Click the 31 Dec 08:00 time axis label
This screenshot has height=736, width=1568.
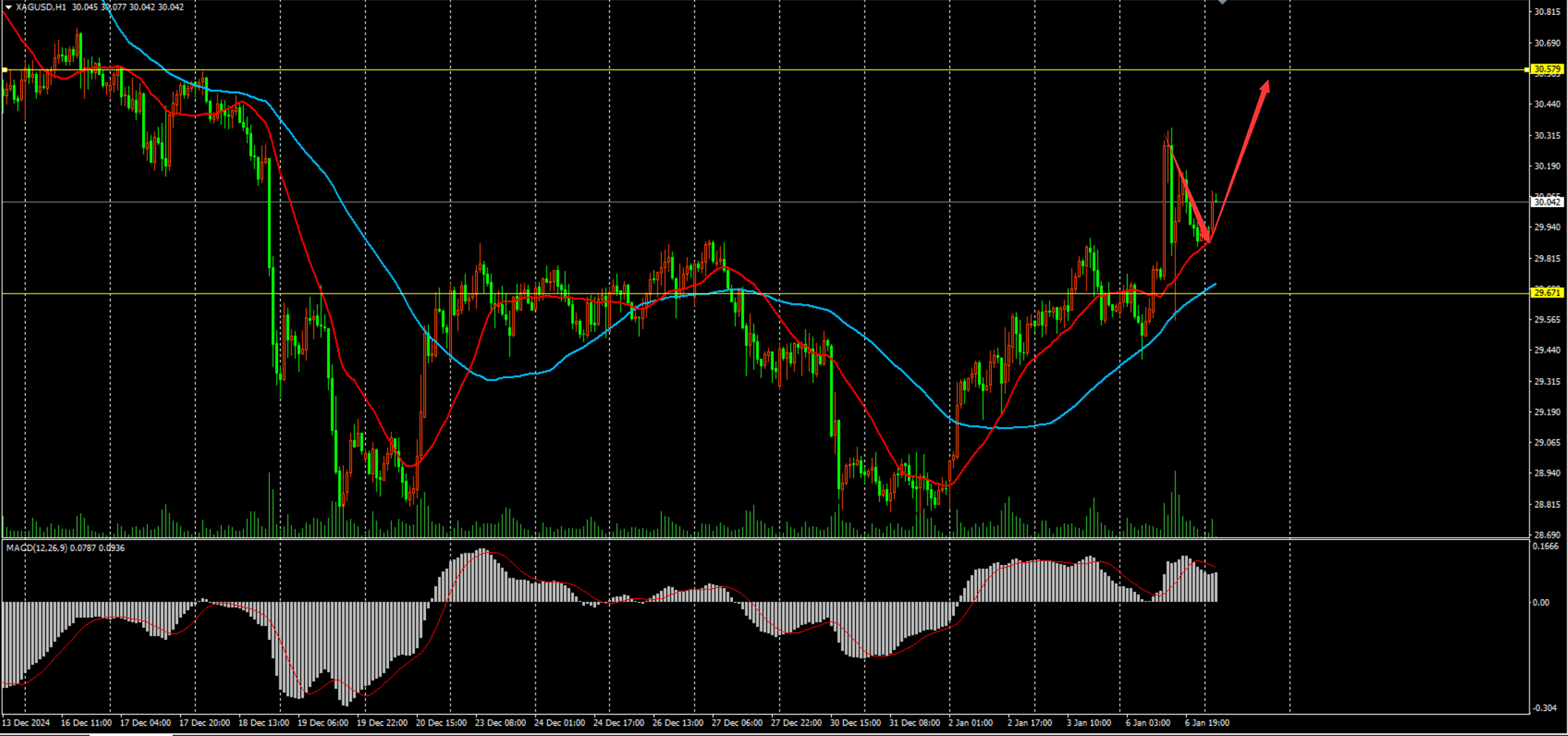(914, 723)
